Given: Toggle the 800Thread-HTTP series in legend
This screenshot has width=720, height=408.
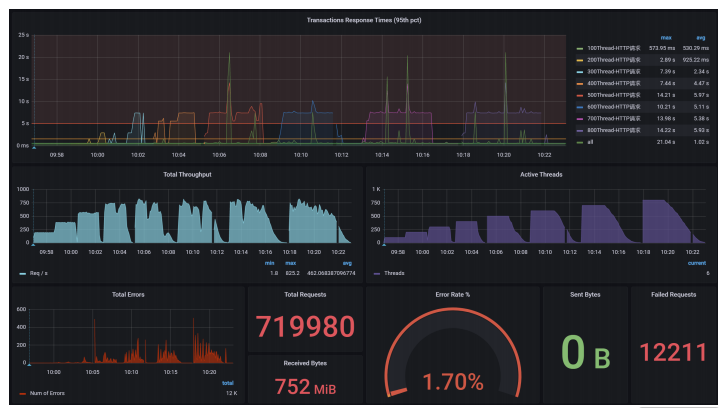Looking at the screenshot, I should (x=613, y=130).
